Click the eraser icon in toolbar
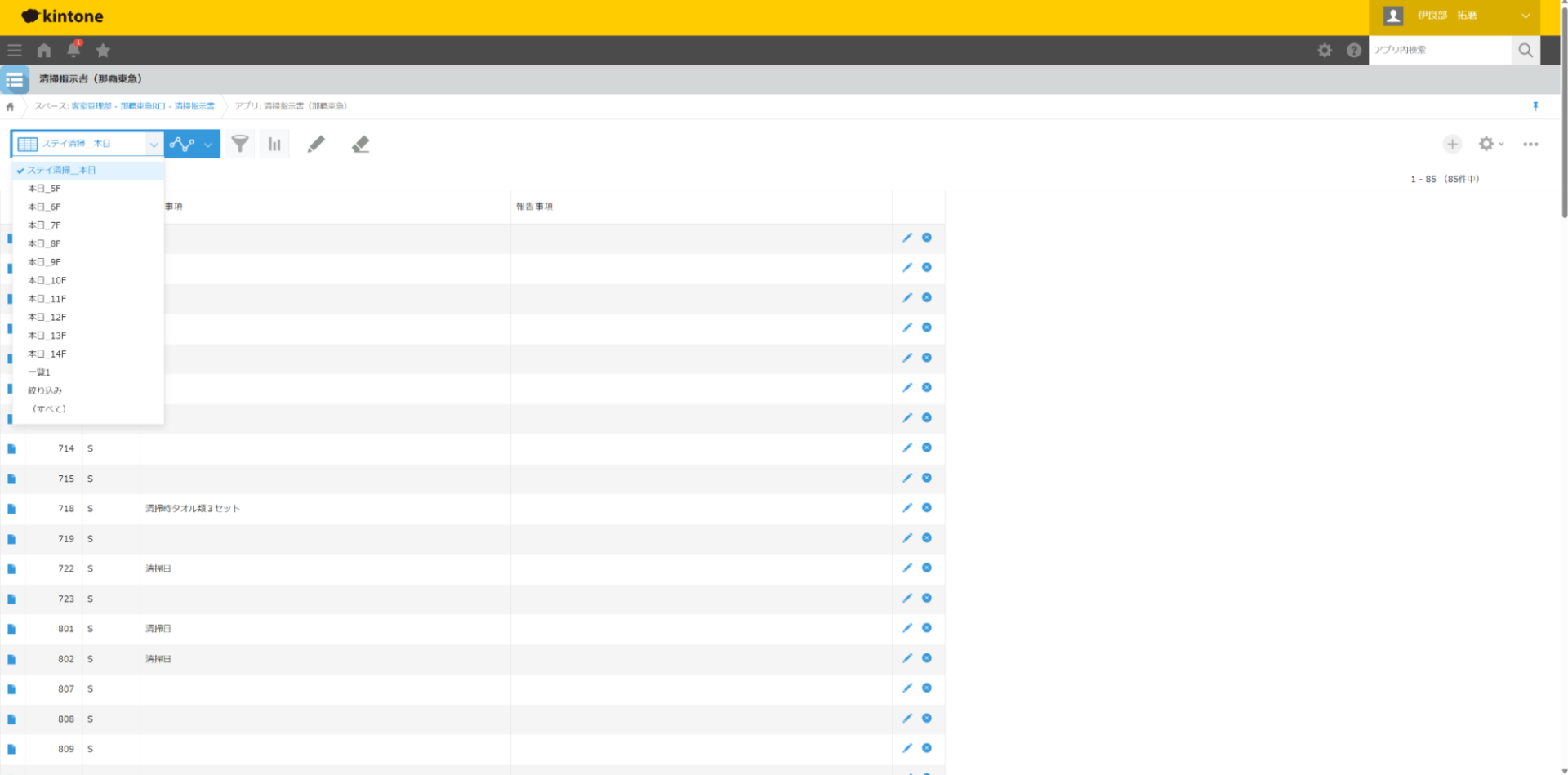The image size is (1568, 775). [x=360, y=144]
